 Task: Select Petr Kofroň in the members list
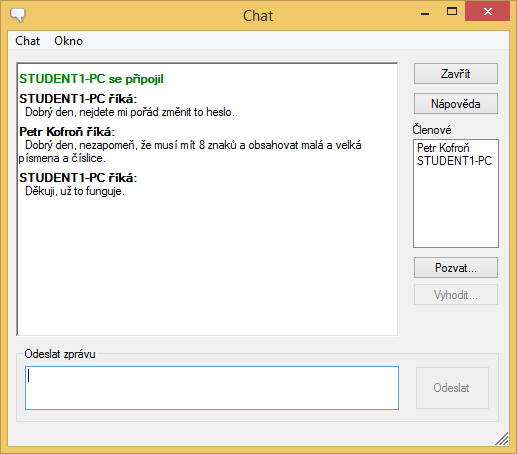coord(443,148)
